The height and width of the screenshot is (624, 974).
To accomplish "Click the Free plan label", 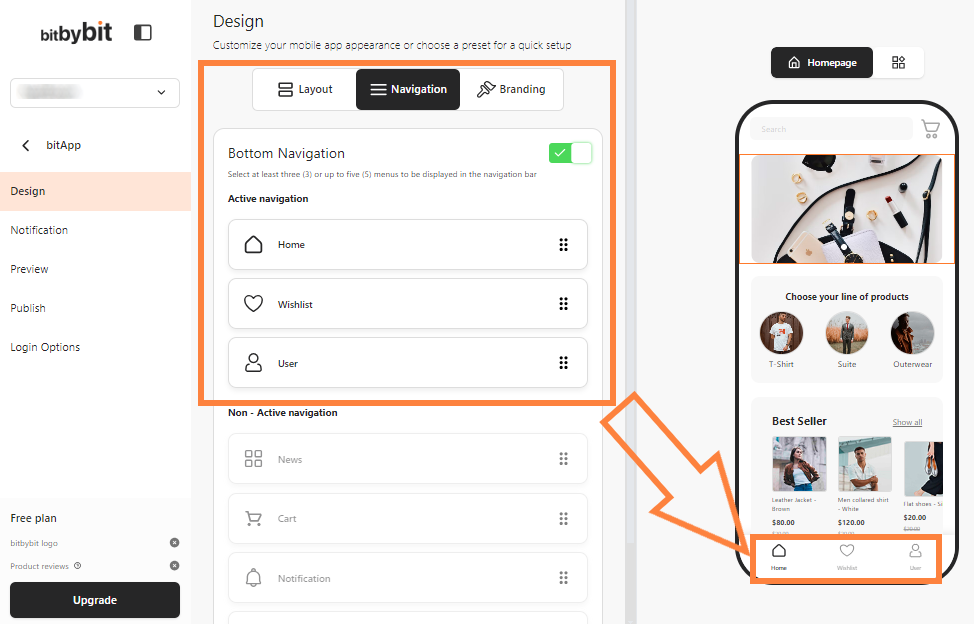I will pyautogui.click(x=34, y=518).
